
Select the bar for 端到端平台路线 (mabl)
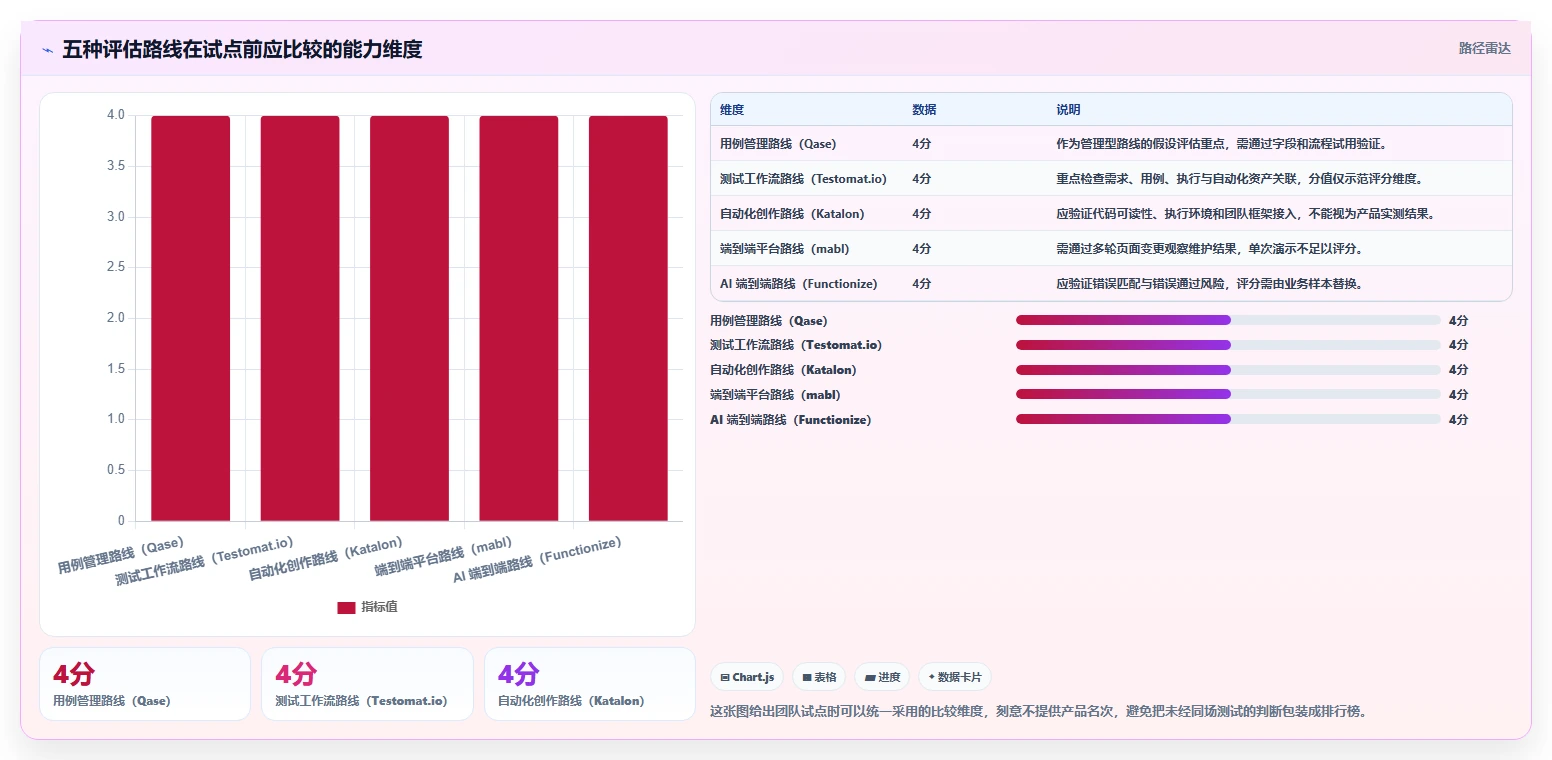tap(519, 318)
